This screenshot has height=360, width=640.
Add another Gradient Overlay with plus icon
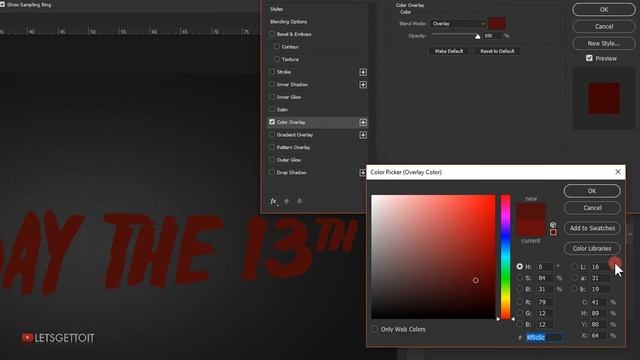(x=363, y=135)
